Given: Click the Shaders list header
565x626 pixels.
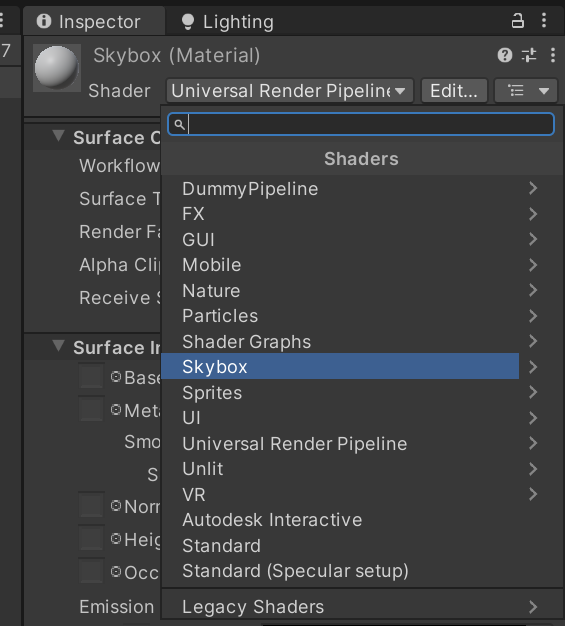Looking at the screenshot, I should tap(361, 159).
